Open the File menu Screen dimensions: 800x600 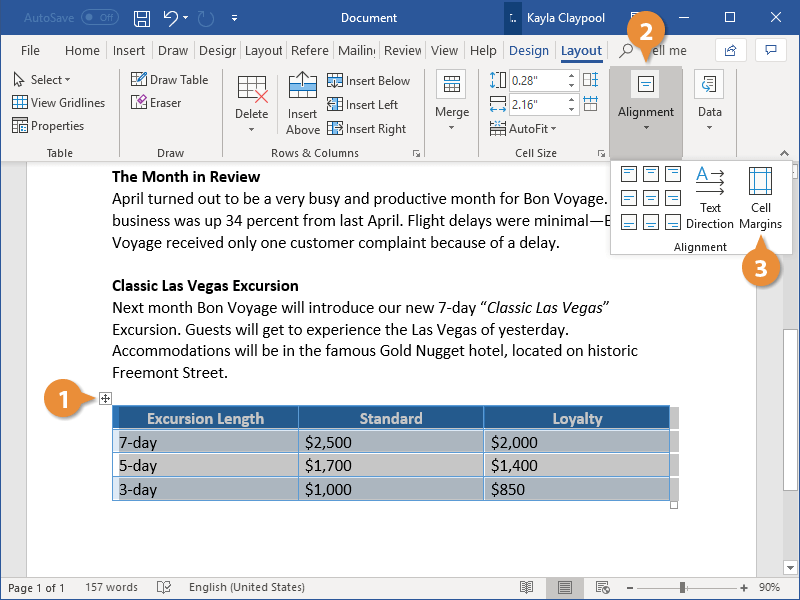pyautogui.click(x=30, y=50)
